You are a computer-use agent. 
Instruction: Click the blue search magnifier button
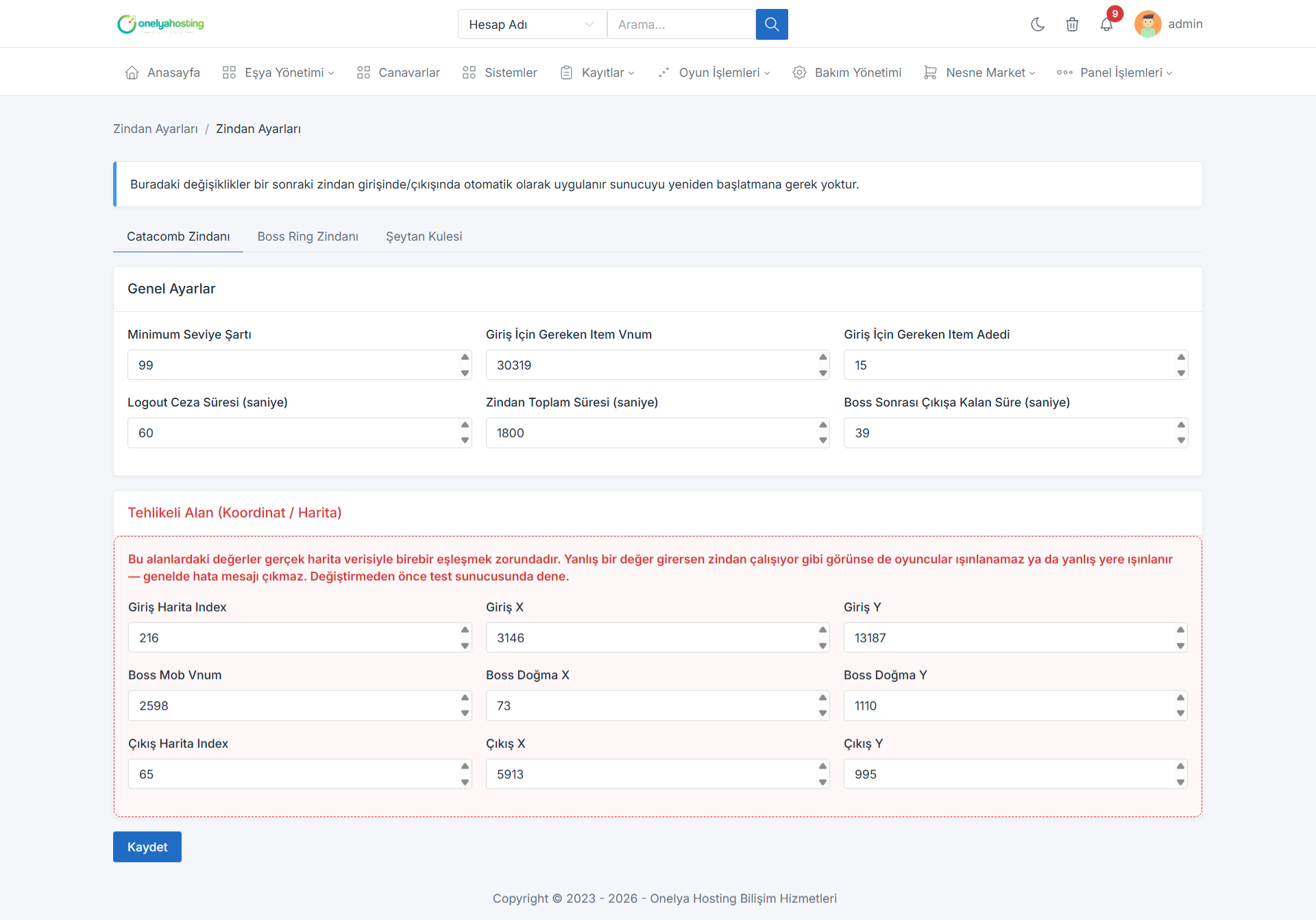(772, 24)
